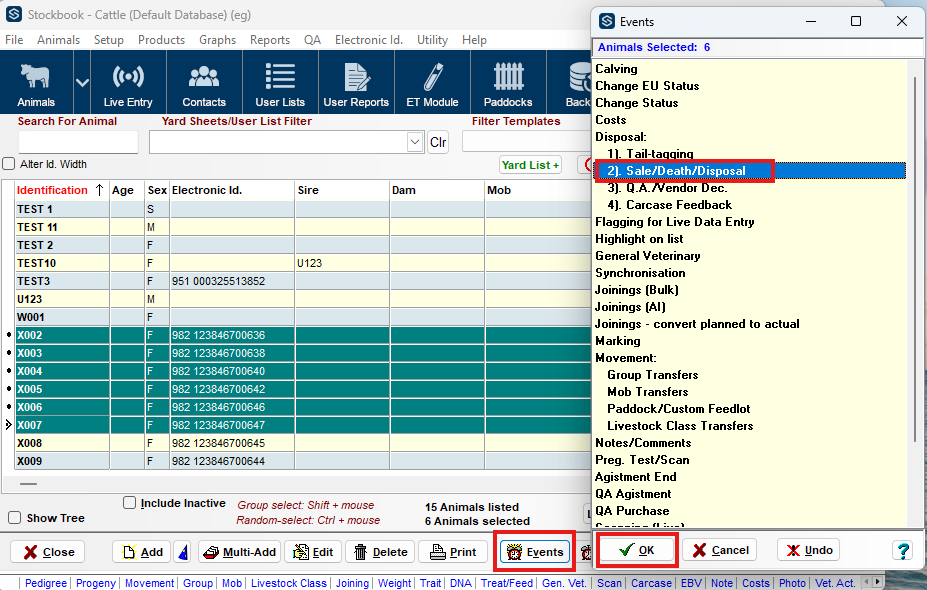927x590 pixels.
Task: Click the Search For Animal field
Action: click(x=78, y=143)
